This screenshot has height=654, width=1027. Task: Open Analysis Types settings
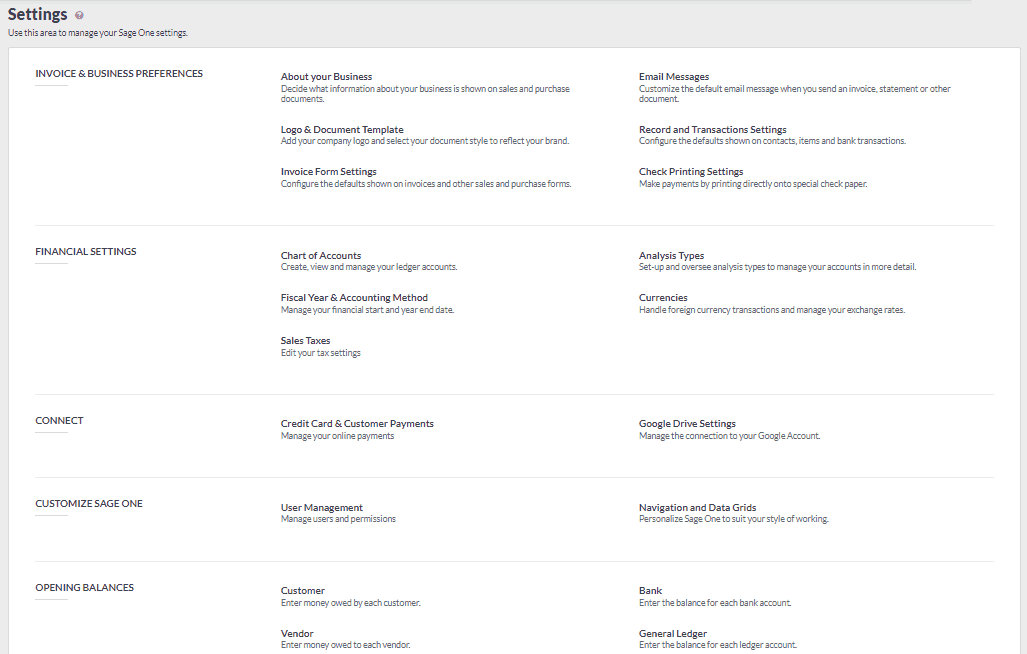pyautogui.click(x=672, y=255)
